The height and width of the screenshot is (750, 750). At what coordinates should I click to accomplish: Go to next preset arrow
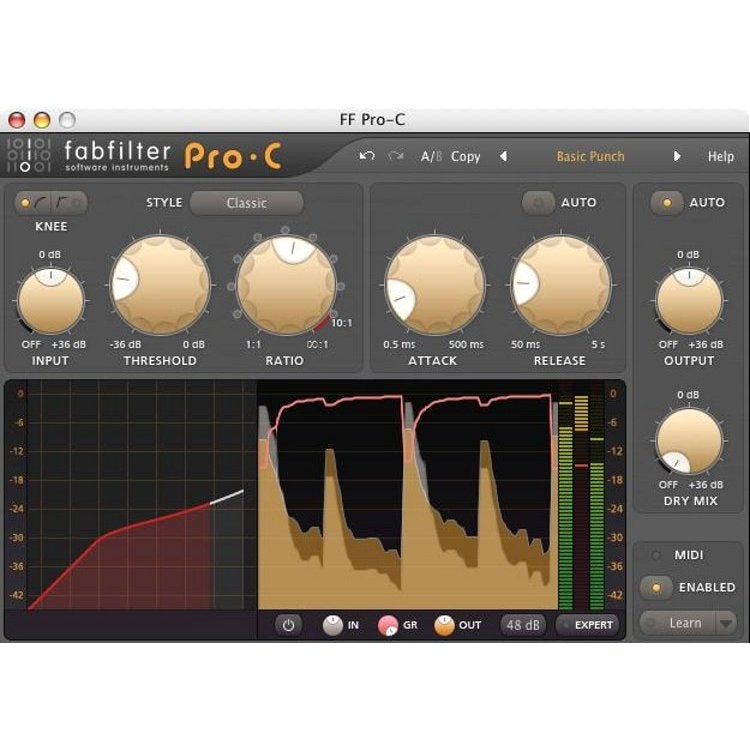tap(677, 156)
